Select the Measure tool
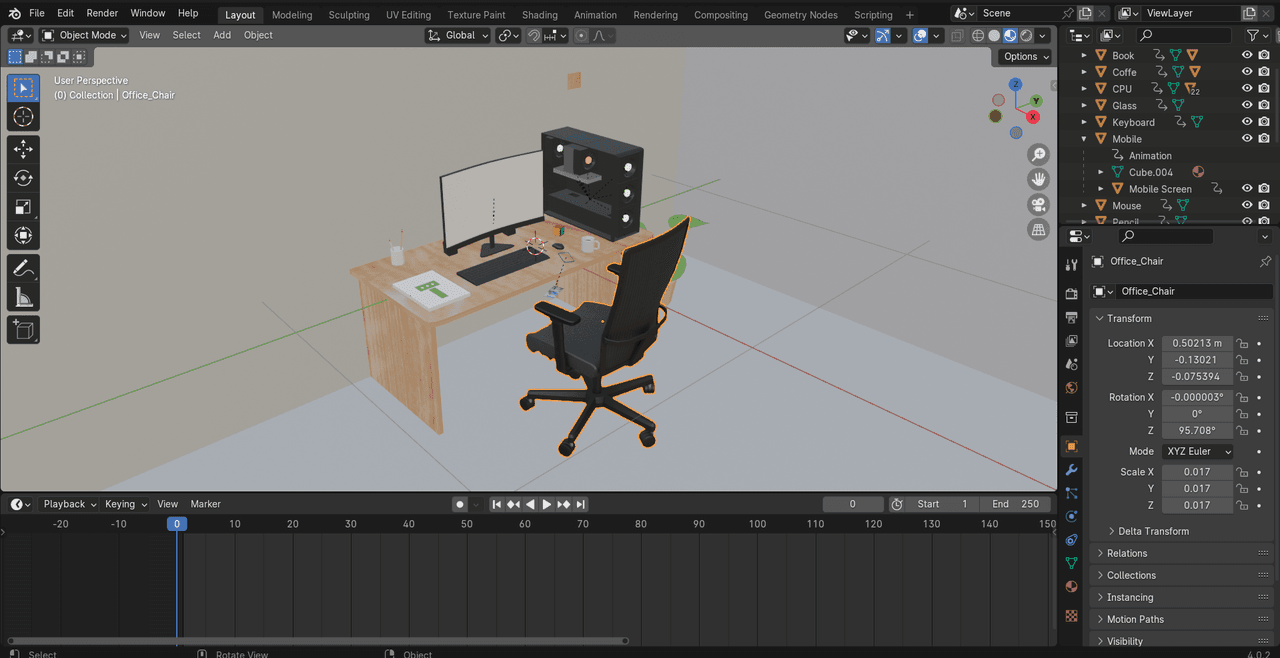The image size is (1280, 658). pos(23,297)
